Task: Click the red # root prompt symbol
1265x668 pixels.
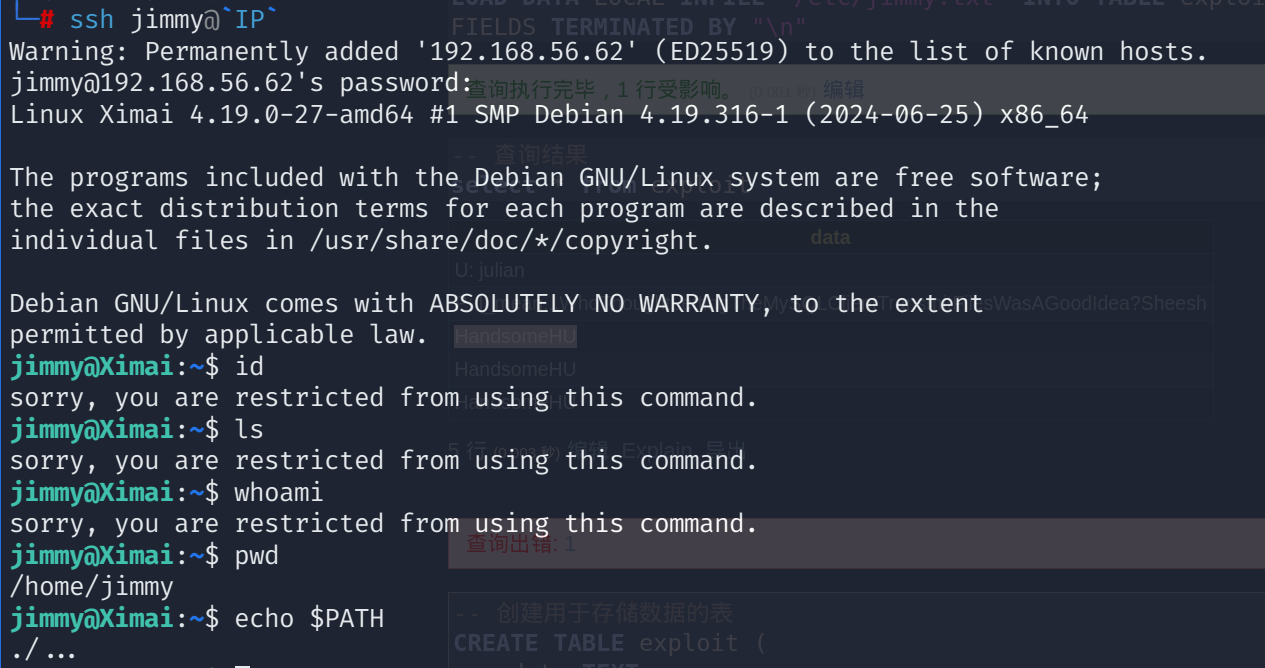Action: click(46, 20)
